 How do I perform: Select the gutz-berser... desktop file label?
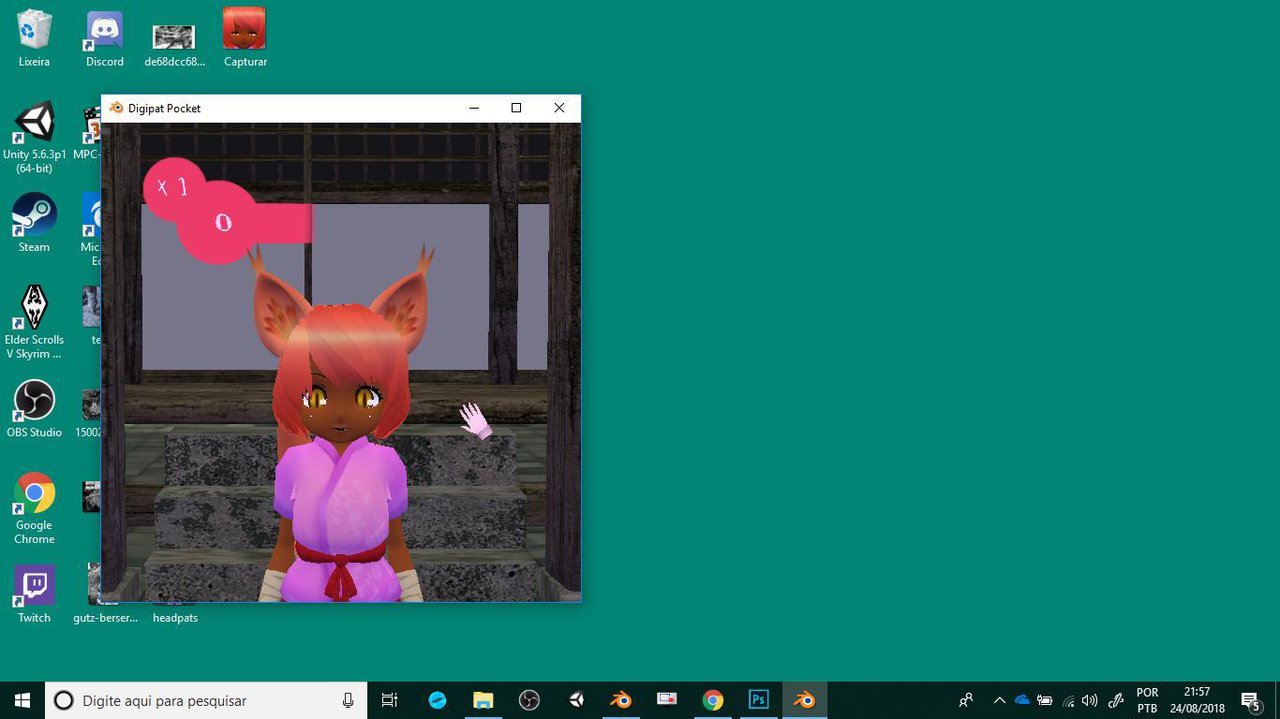(105, 618)
